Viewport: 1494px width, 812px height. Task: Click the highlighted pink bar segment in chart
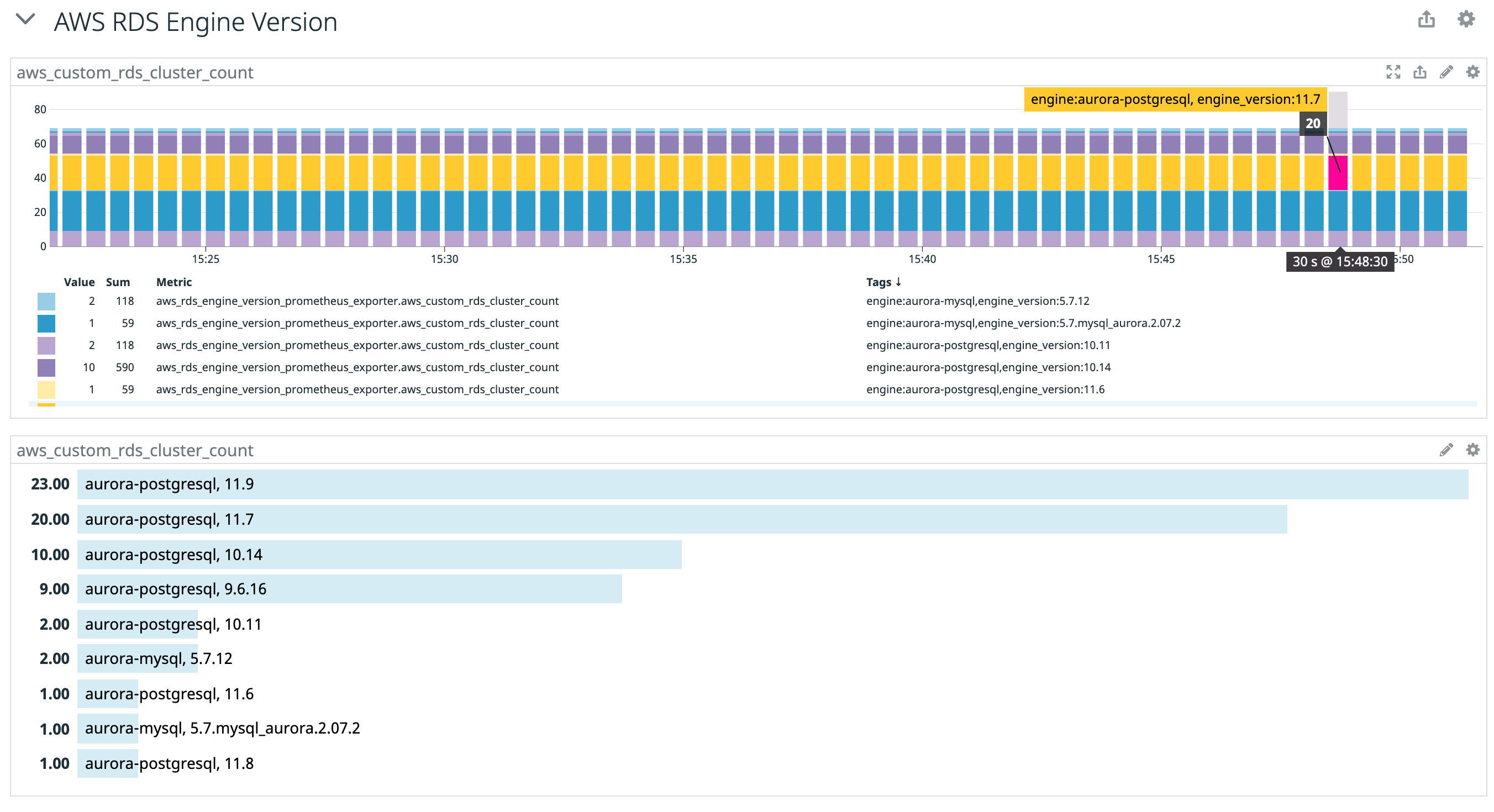coord(1338,173)
